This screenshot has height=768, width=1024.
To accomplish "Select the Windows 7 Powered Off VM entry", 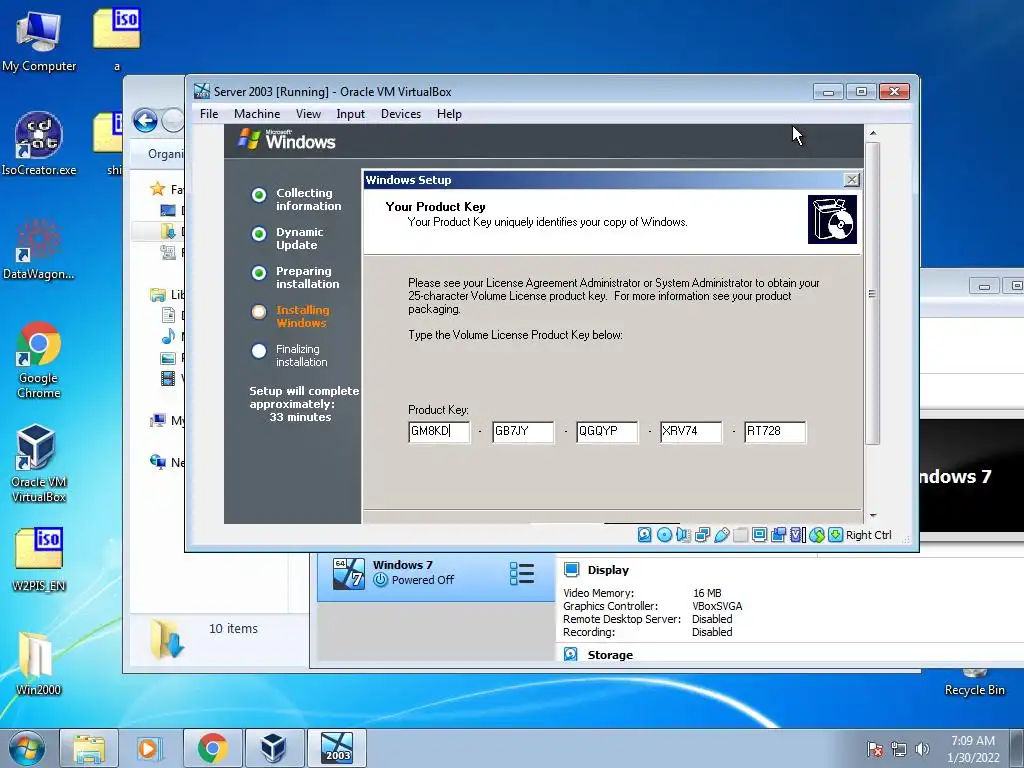I will [436, 577].
